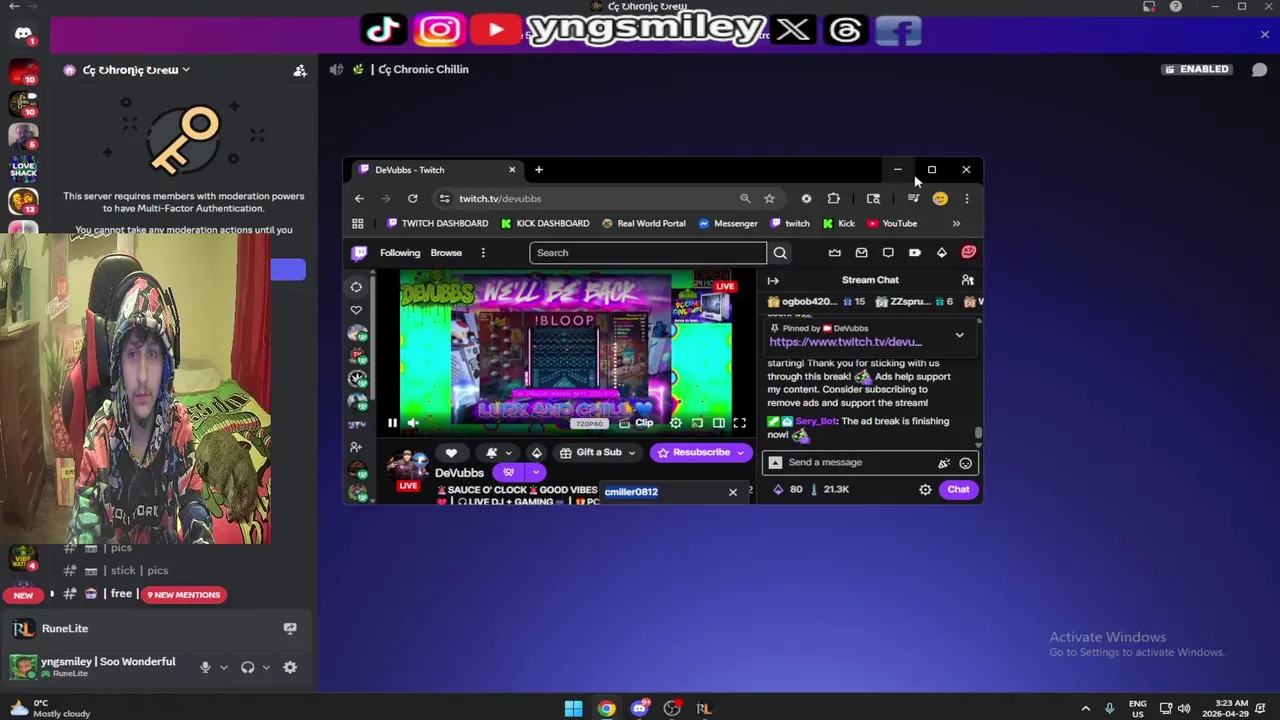Open Chrome extensions puzzle icon

point(833,199)
